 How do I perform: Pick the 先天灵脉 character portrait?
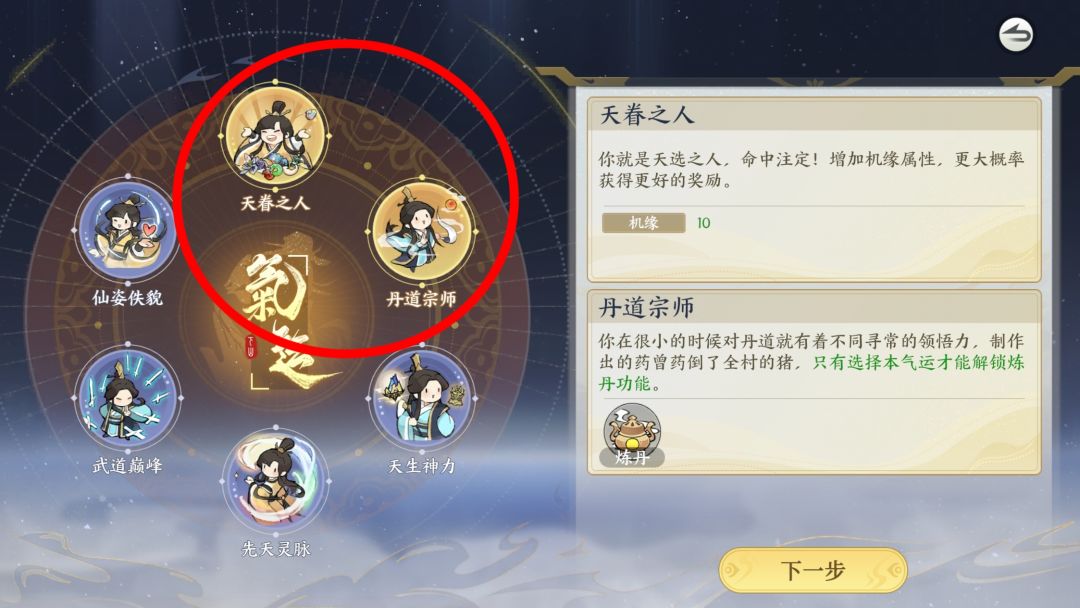276,481
